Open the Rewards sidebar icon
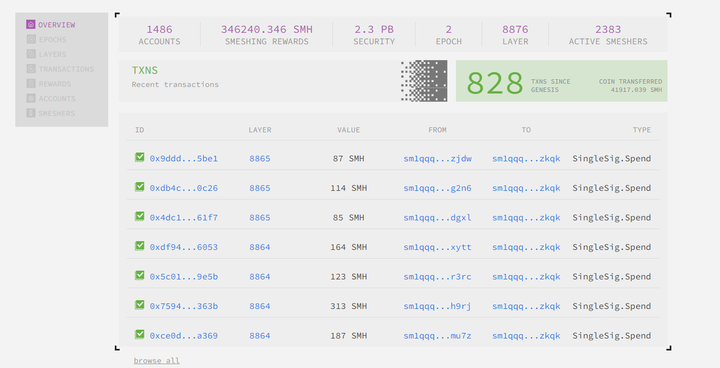 [31, 83]
